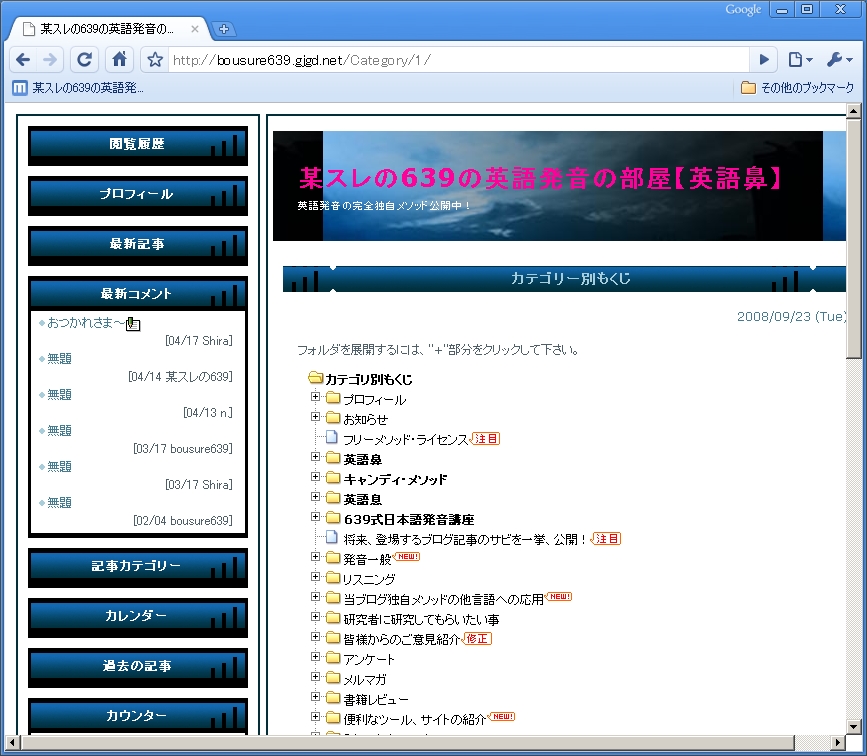Viewport: 867px width, 756px height.
Task: Expand the プロフィール folder plus sign
Action: tap(315, 397)
